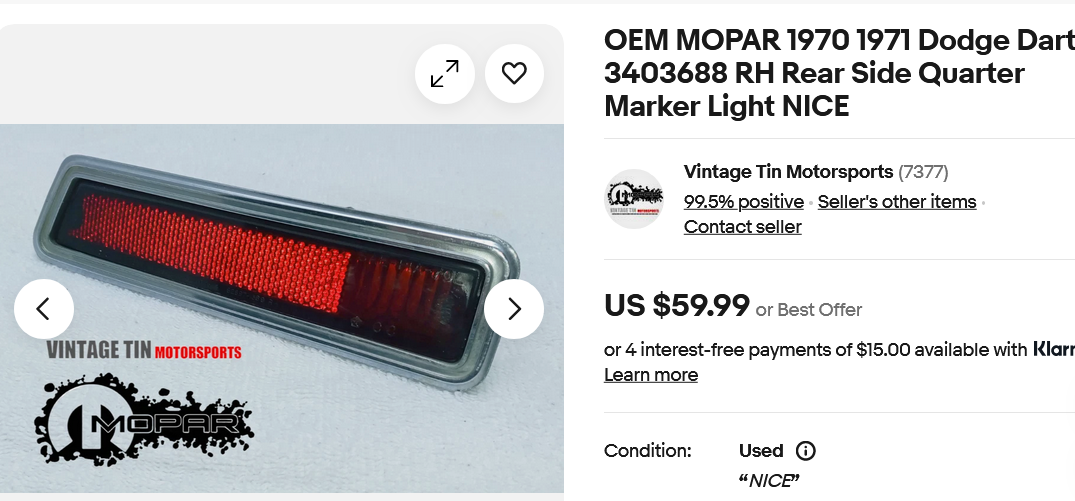The width and height of the screenshot is (1075, 501).
Task: Click the "or Best Offer" text
Action: point(809,310)
